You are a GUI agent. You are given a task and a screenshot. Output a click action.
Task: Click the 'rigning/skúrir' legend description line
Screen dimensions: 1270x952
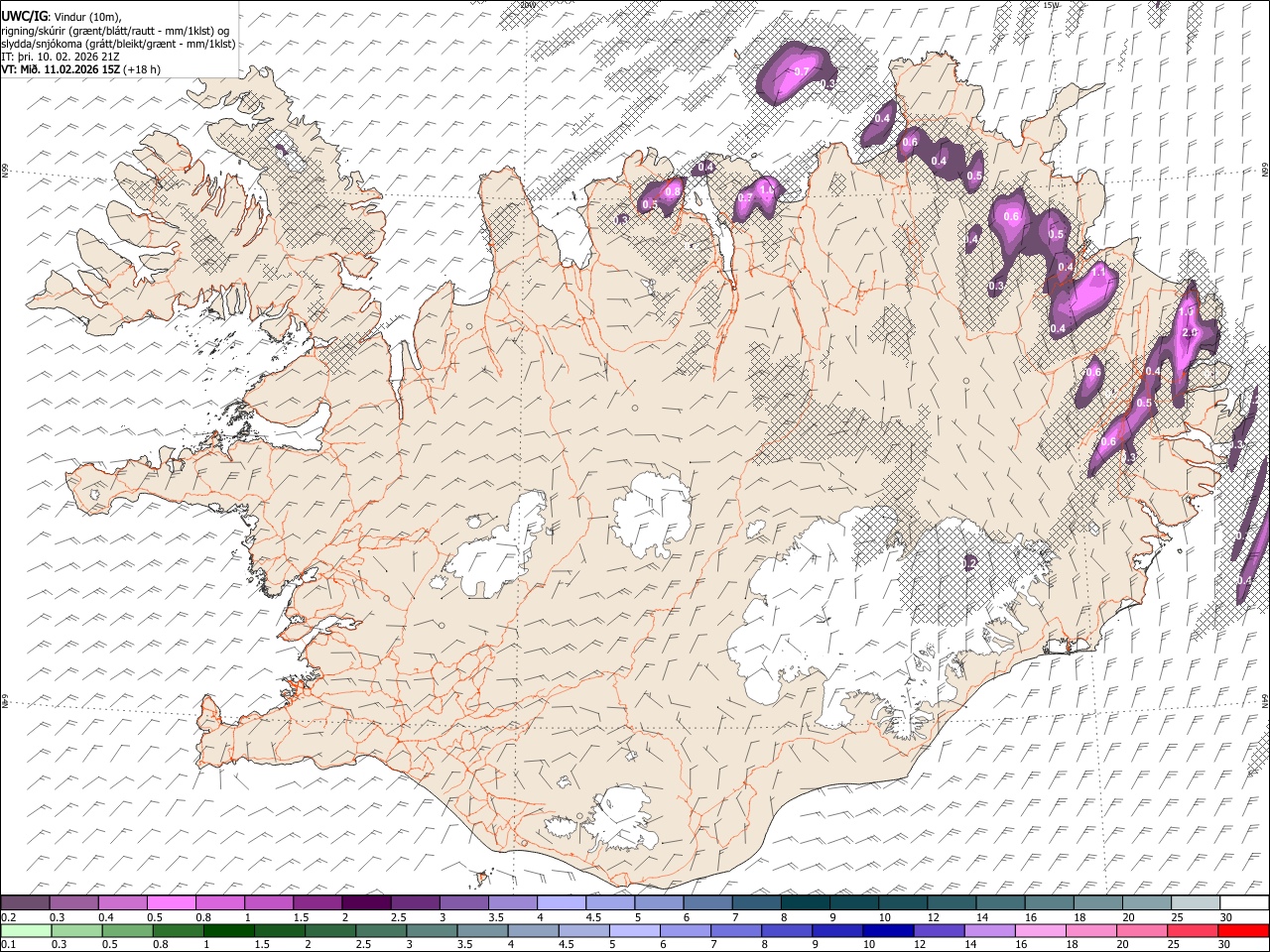(x=115, y=31)
